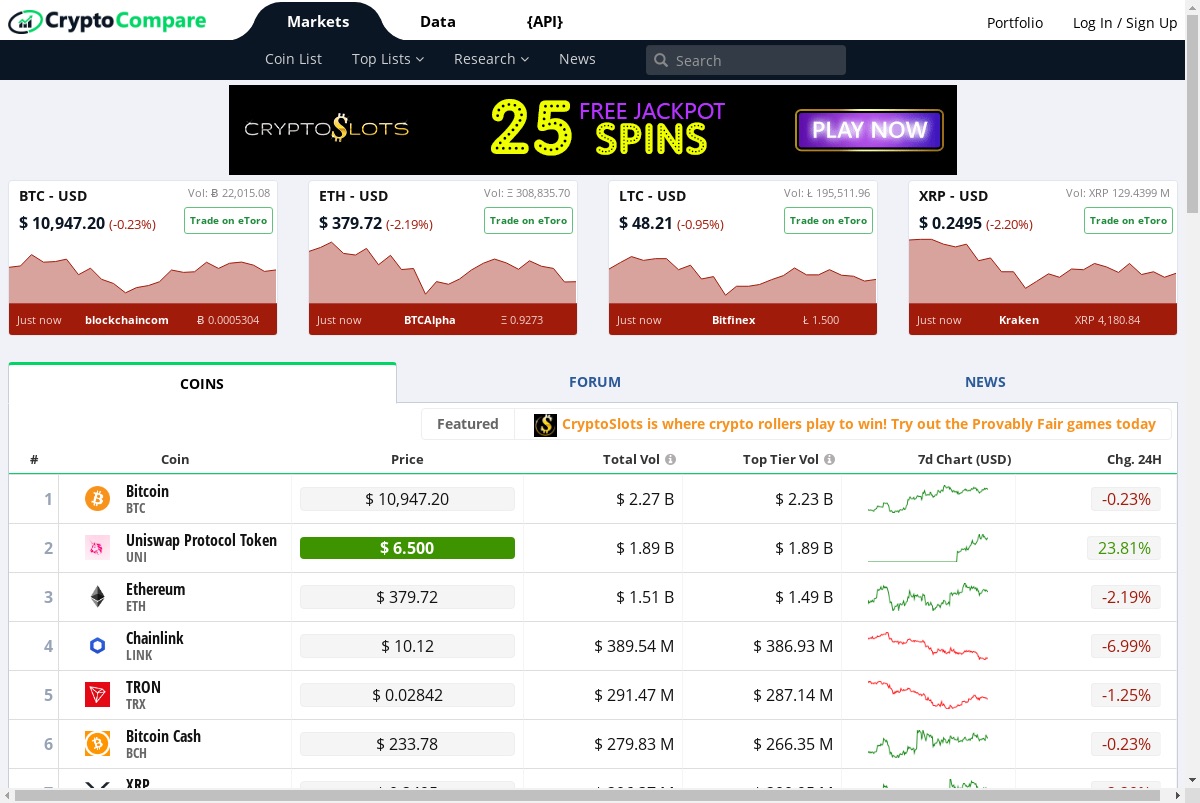The width and height of the screenshot is (1200, 803).
Task: Open Bitcoin 7d chart sparkline
Action: coord(928,498)
